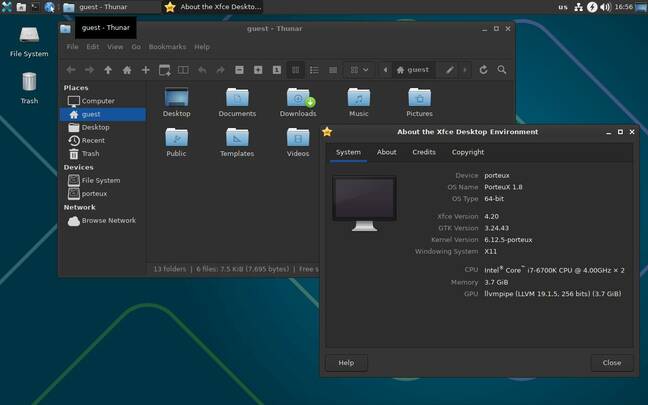The height and width of the screenshot is (405, 648).
Task: Open file search with the magnifier icon
Action: pyautogui.click(x=502, y=70)
